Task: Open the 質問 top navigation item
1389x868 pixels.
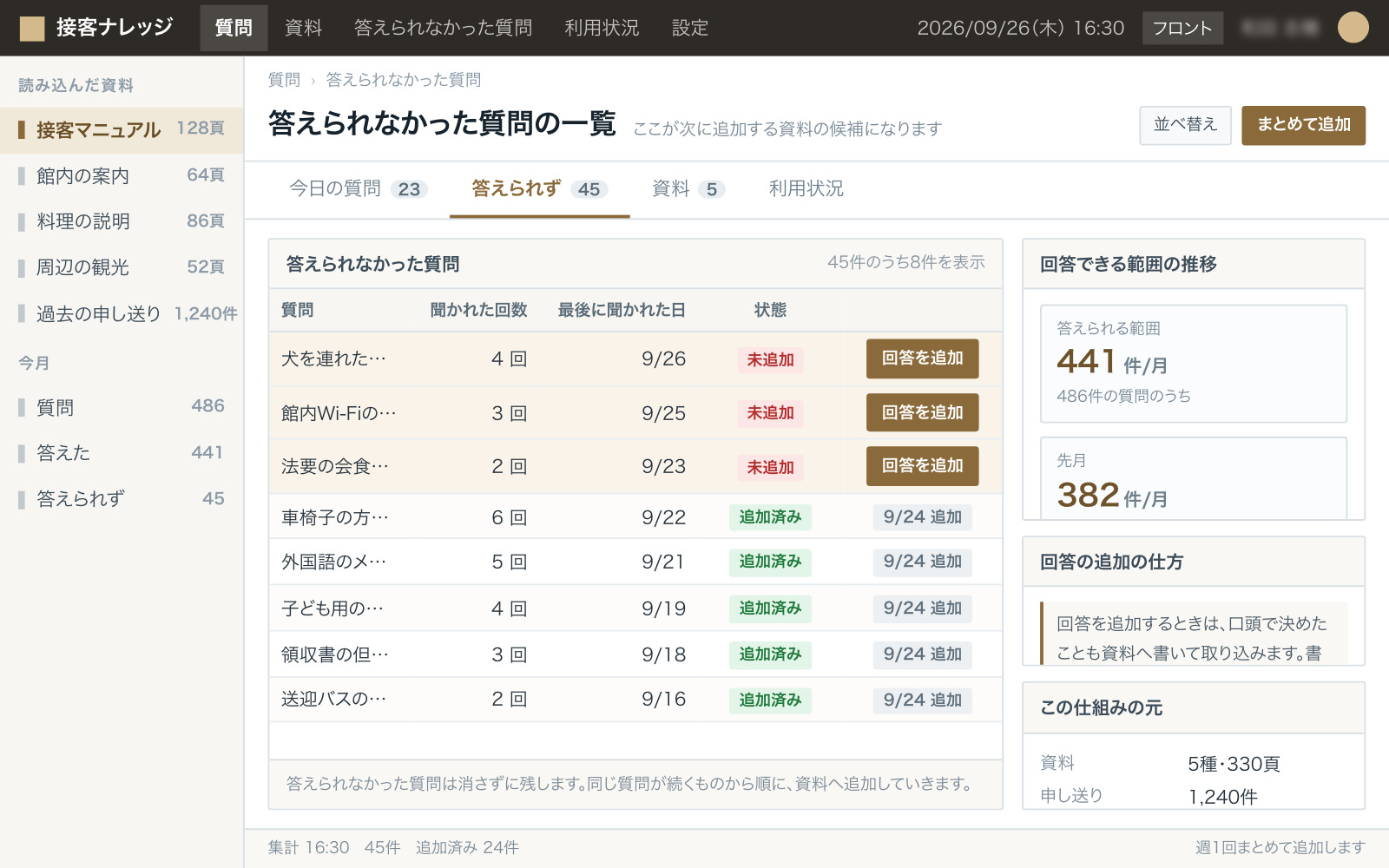Action: [x=234, y=28]
